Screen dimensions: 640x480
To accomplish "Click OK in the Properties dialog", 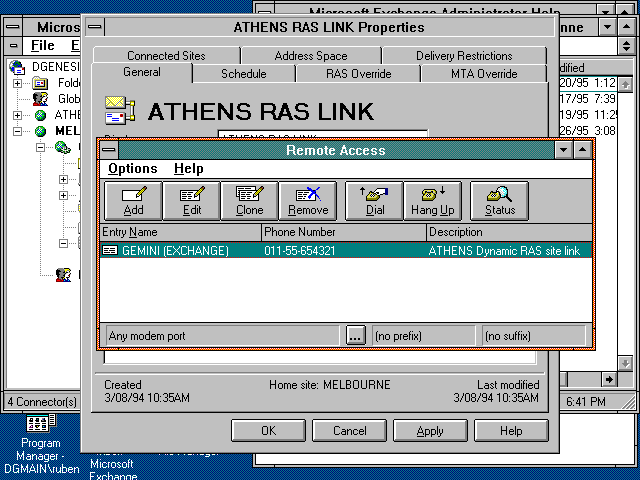I will pos(268,431).
